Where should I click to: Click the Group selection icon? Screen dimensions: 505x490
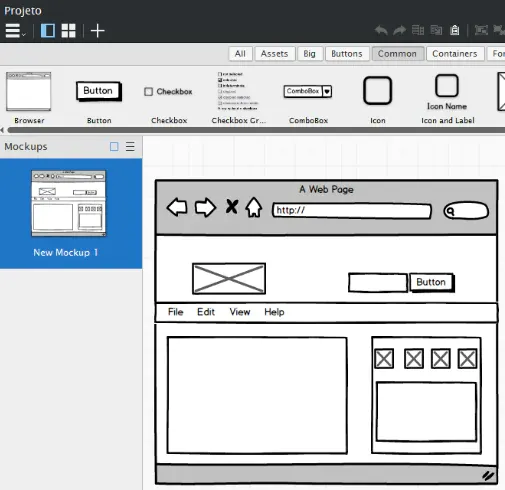(x=481, y=30)
